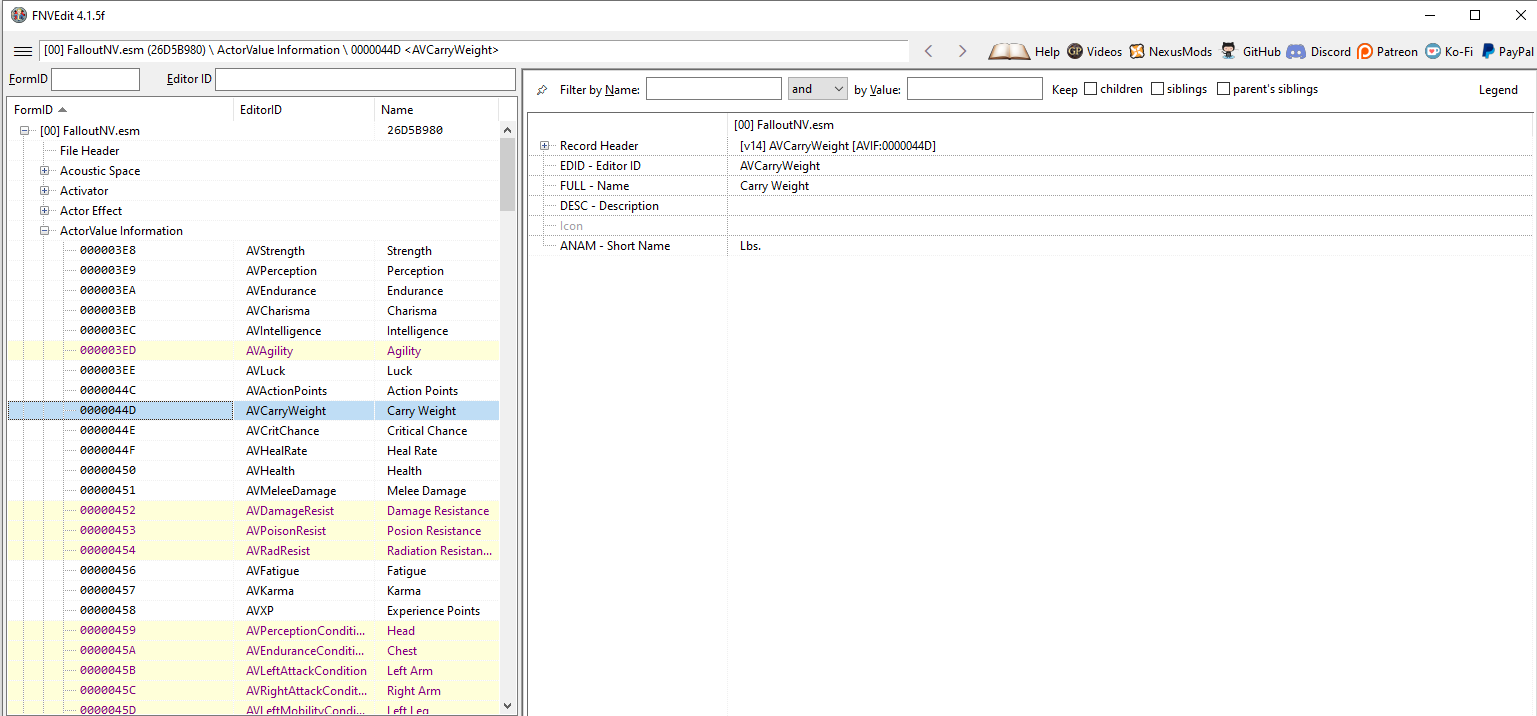Click the EDID value AVCarryWeight cell
This screenshot has width=1537, height=716.
click(1130, 166)
